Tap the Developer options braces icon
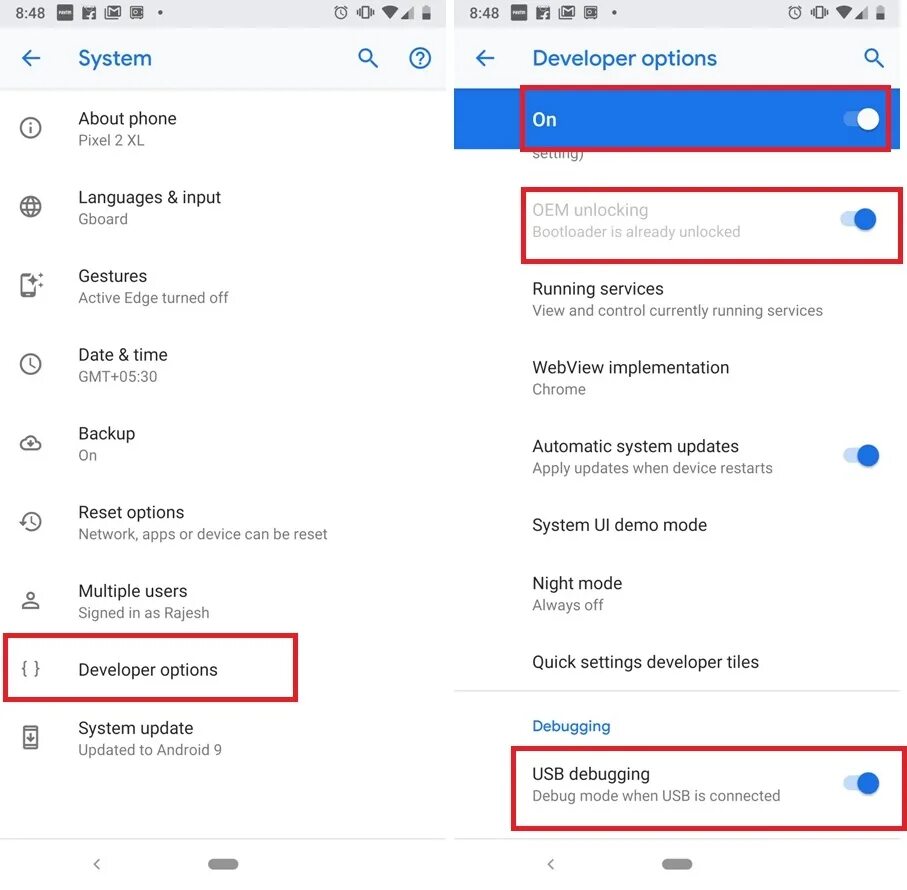 point(31,669)
